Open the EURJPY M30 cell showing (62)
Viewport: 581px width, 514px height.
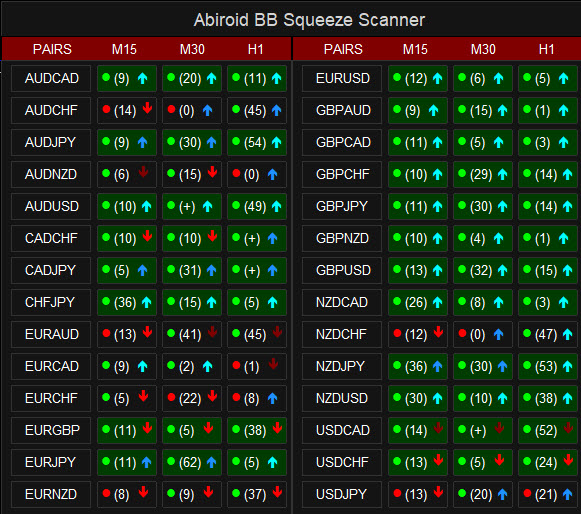tap(192, 462)
